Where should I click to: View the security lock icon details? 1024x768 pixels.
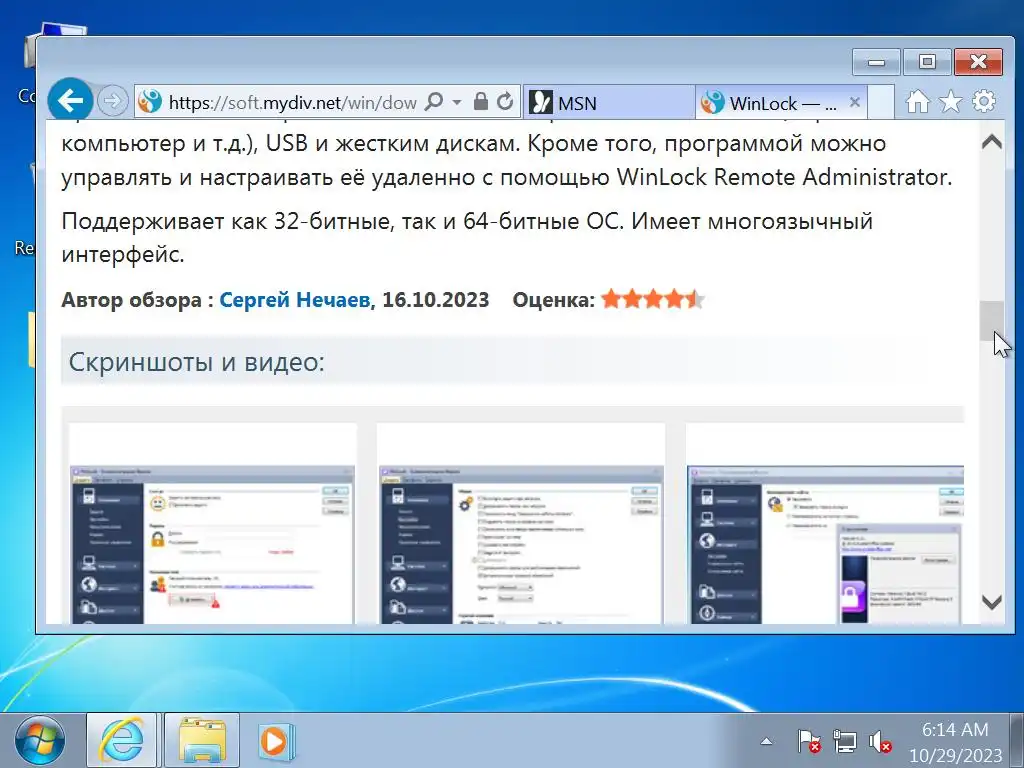tap(481, 101)
